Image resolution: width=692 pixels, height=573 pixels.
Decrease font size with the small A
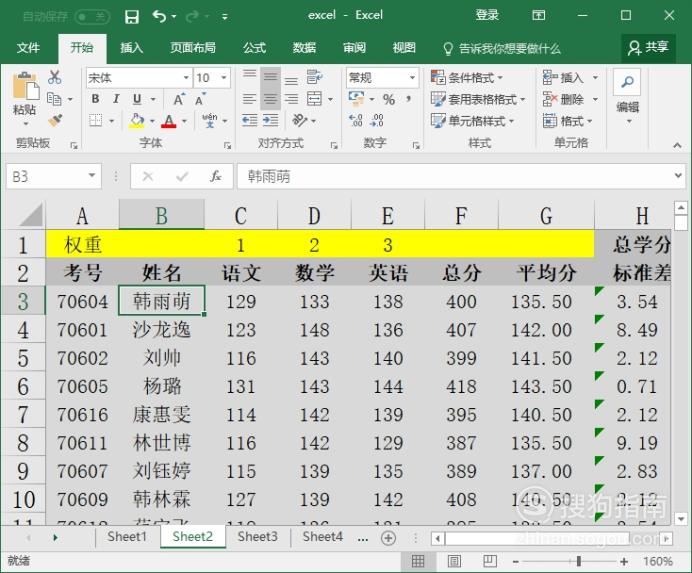(x=200, y=99)
